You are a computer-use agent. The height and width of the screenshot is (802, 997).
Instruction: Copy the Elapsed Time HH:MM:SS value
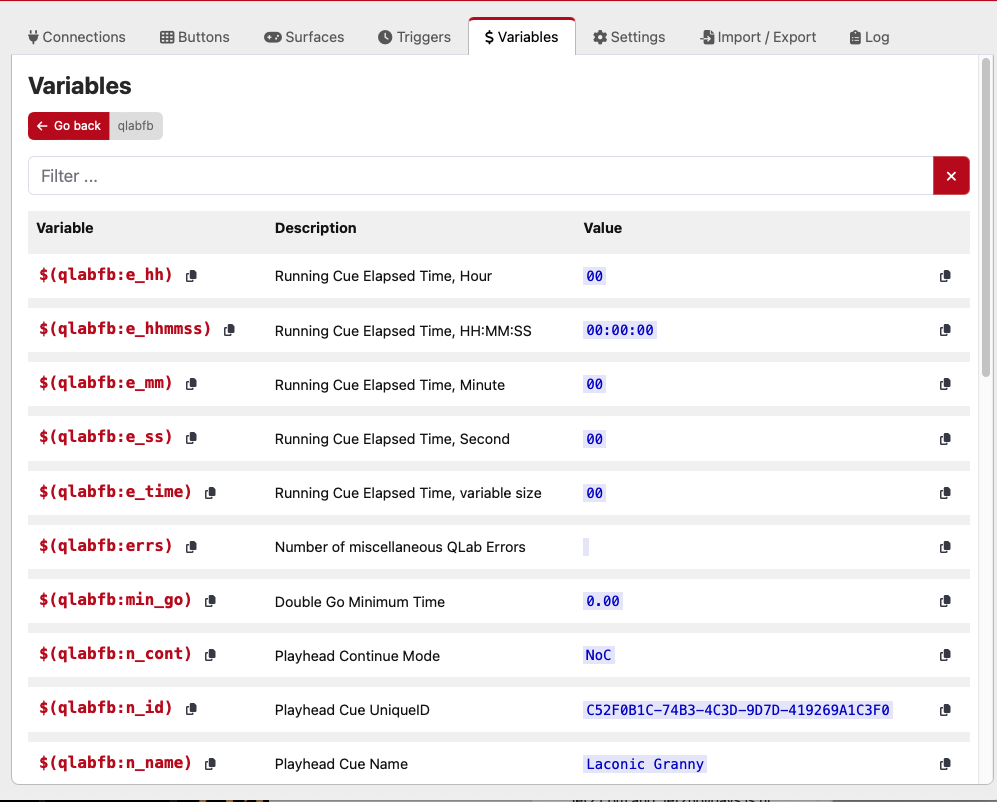coord(945,330)
